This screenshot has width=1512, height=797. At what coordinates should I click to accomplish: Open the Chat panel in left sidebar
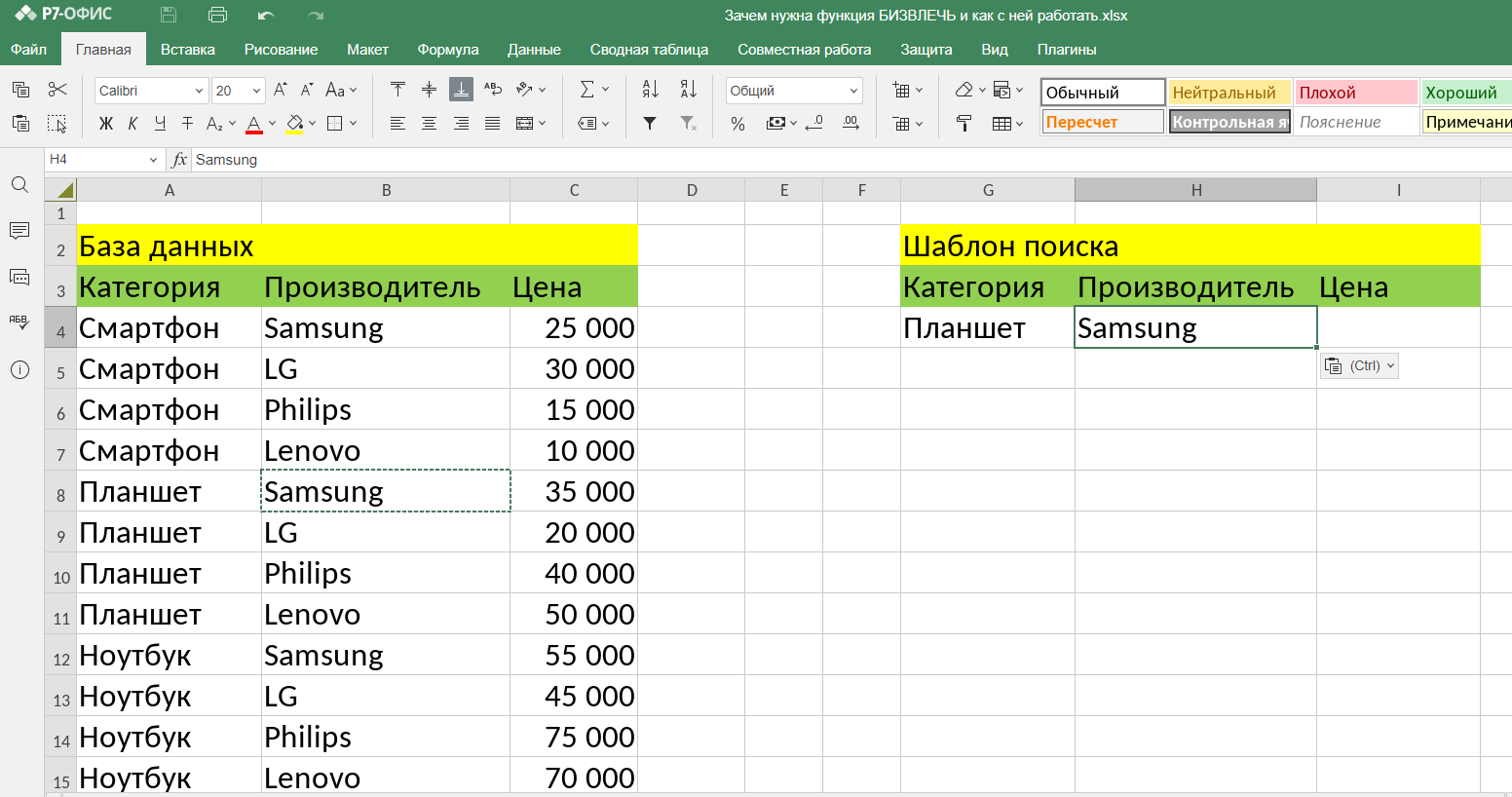coord(19,278)
